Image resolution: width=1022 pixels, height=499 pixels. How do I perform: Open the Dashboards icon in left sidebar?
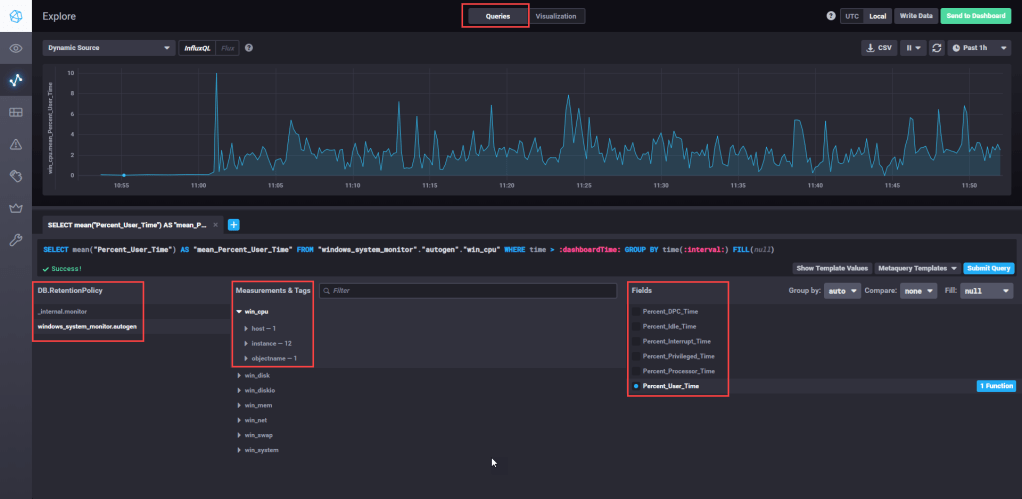pyautogui.click(x=16, y=112)
